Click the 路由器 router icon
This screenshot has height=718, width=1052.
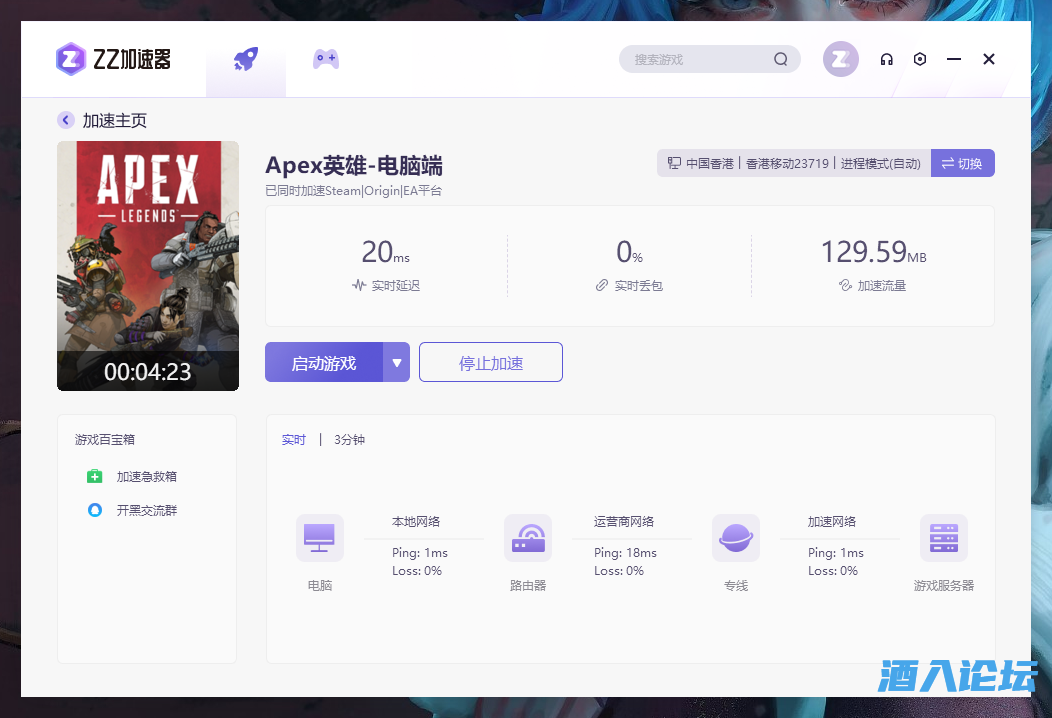click(x=528, y=537)
